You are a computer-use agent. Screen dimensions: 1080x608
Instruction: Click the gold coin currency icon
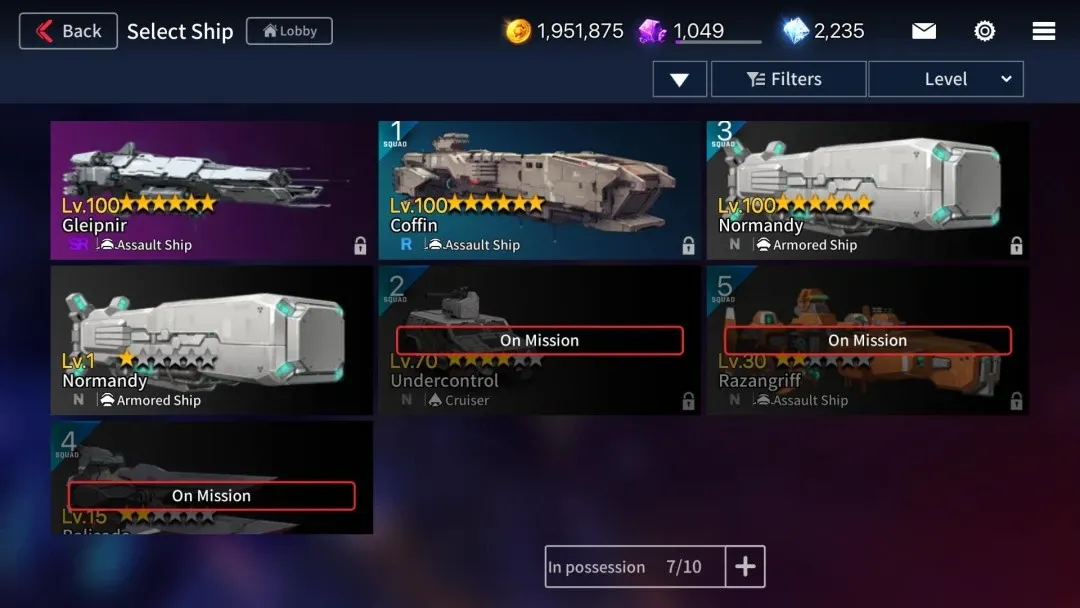[x=518, y=31]
